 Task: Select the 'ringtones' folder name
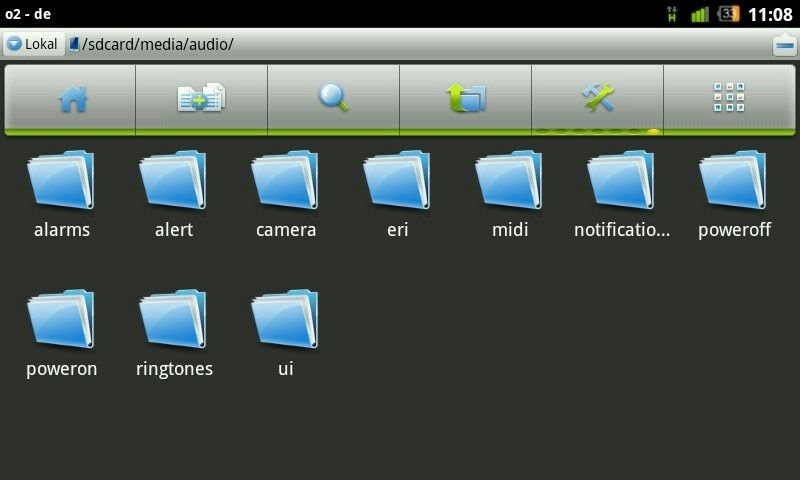pos(174,369)
